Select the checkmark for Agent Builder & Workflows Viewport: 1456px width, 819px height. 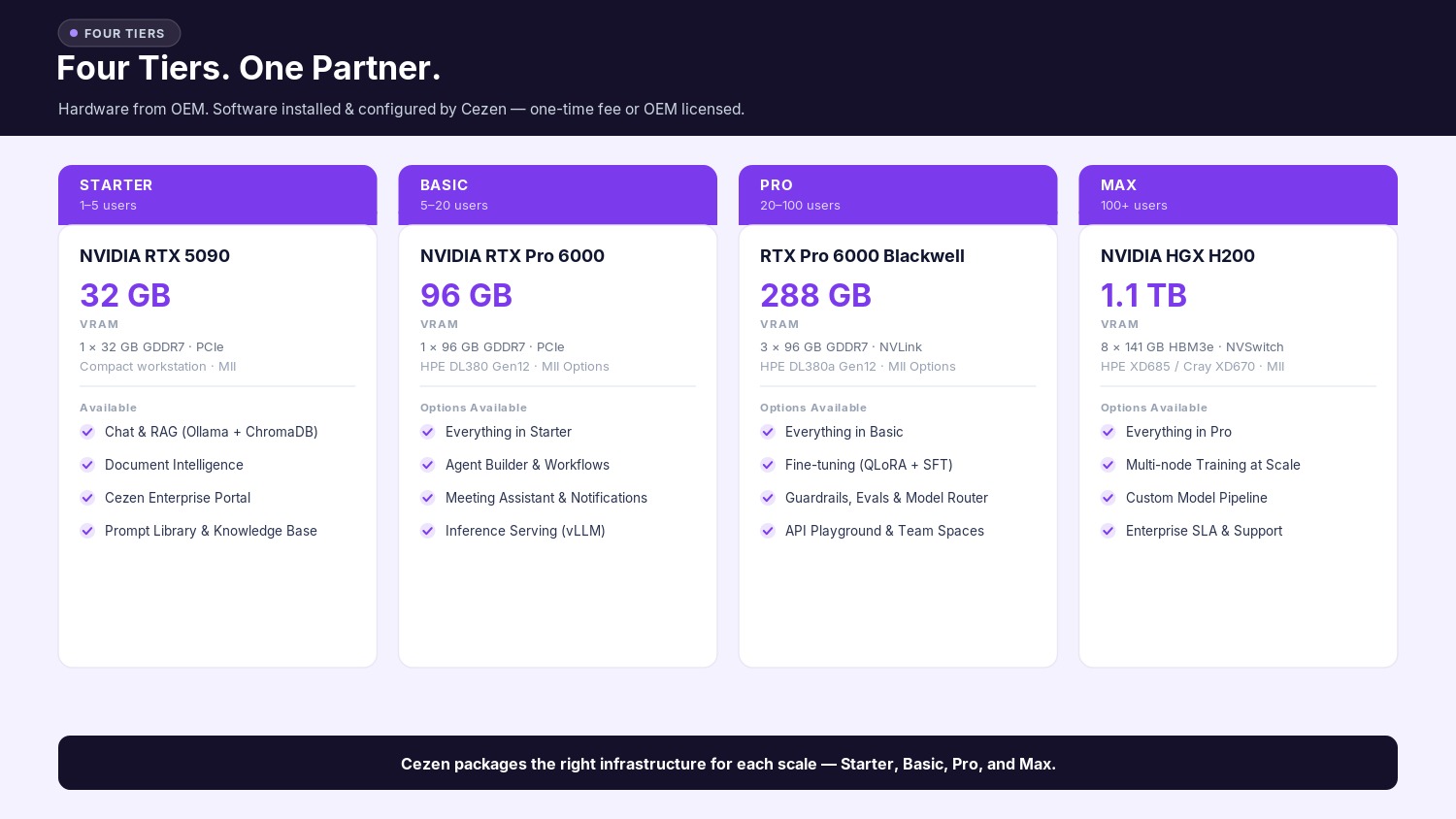coord(428,465)
